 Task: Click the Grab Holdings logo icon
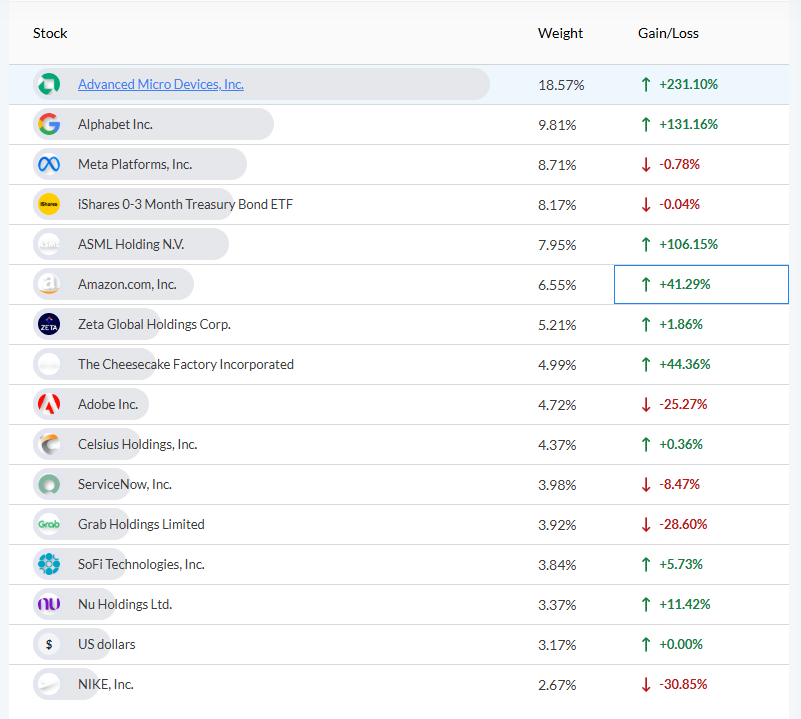pyautogui.click(x=49, y=524)
